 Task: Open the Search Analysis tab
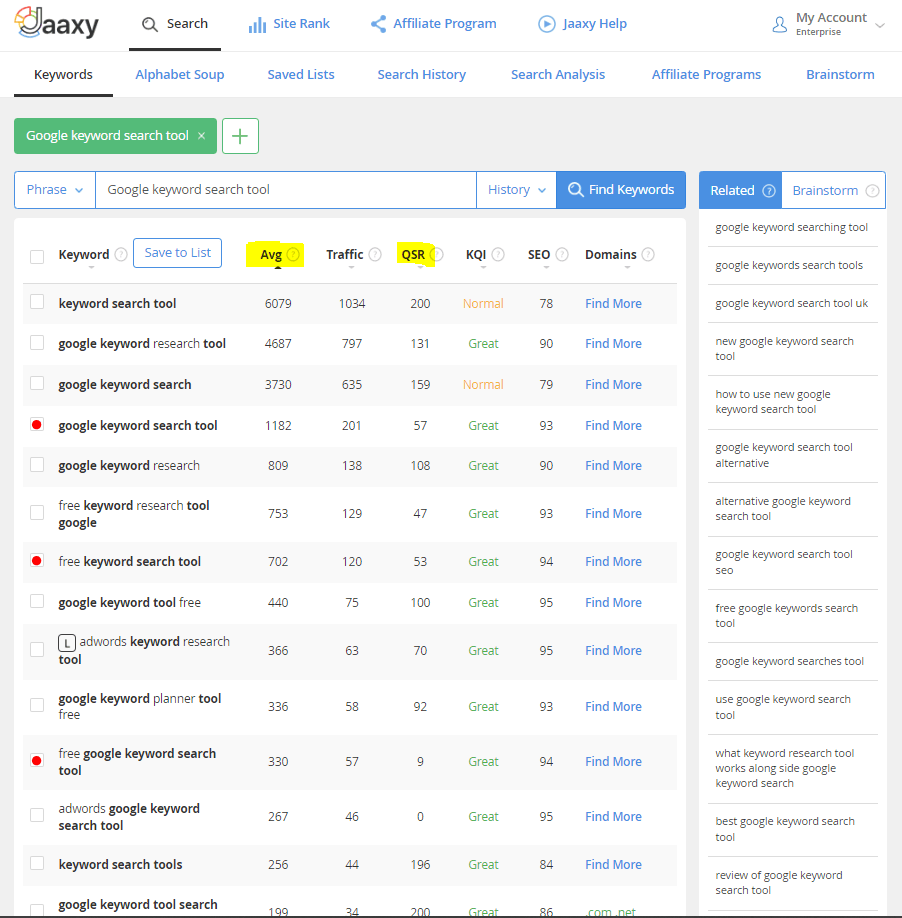[x=558, y=74]
